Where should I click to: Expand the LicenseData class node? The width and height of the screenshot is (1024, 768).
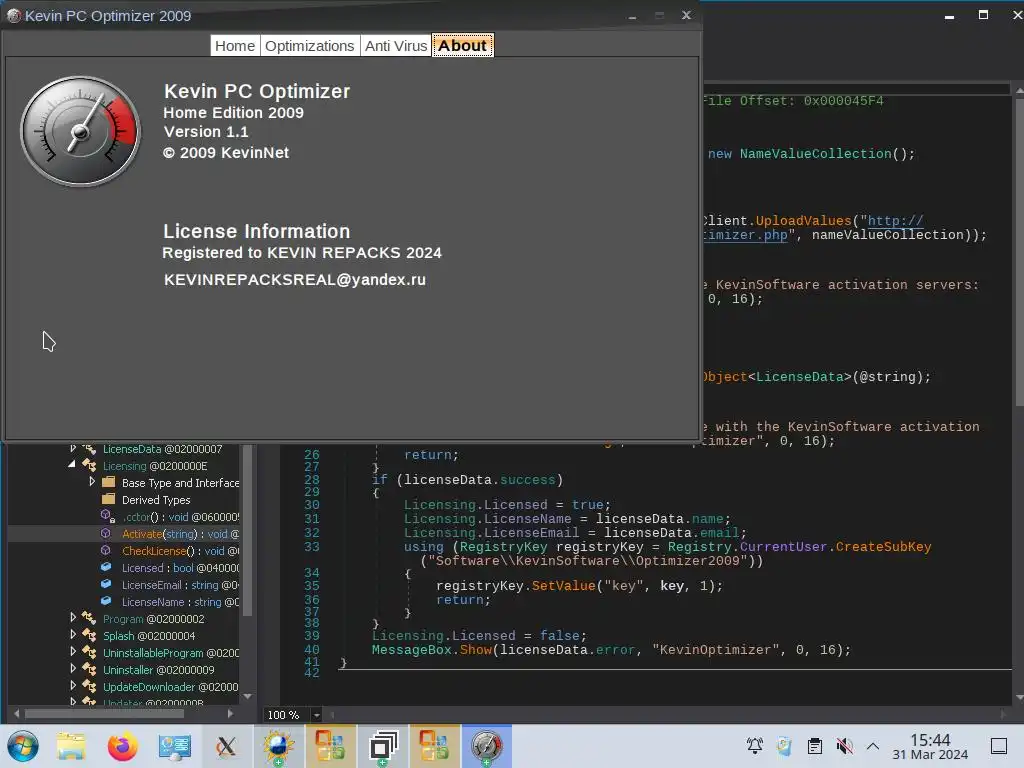[72, 449]
